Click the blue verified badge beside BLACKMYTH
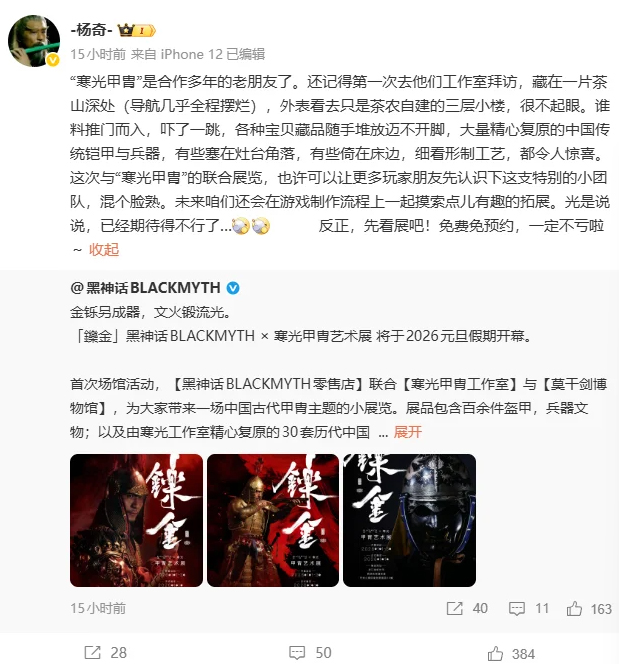This screenshot has width=619, height=664. [x=233, y=288]
